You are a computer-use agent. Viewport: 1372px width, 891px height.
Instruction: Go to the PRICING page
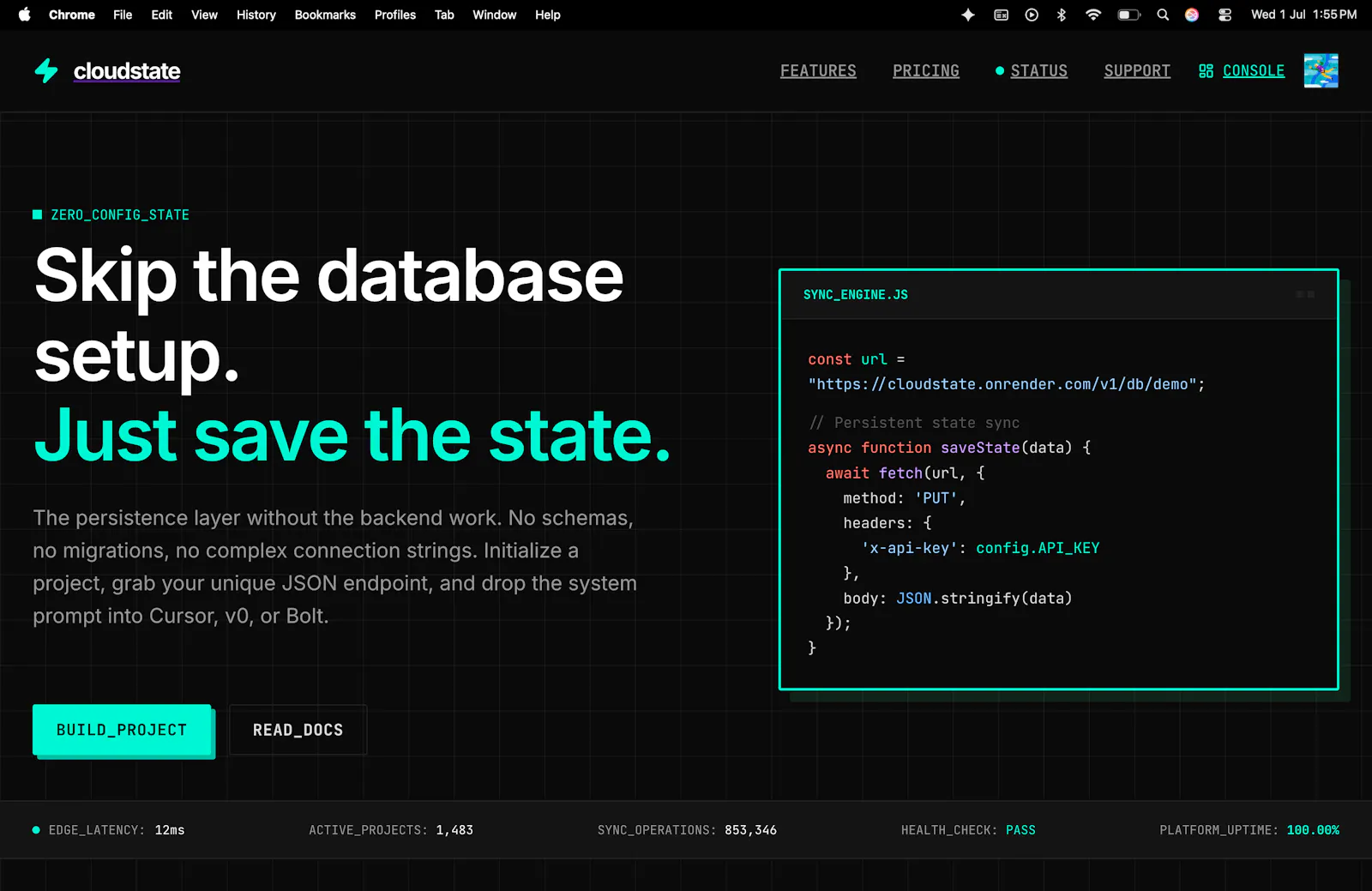click(x=926, y=71)
